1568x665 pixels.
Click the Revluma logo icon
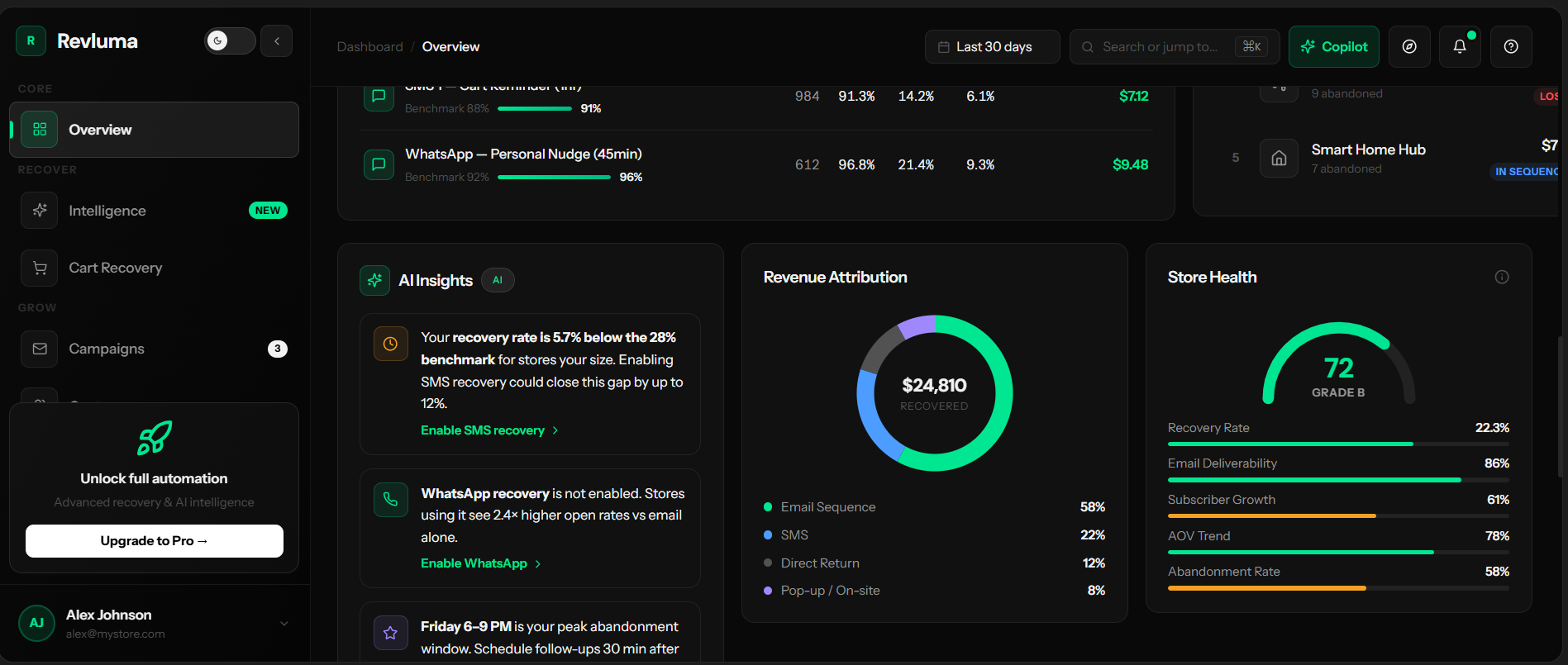tap(31, 40)
